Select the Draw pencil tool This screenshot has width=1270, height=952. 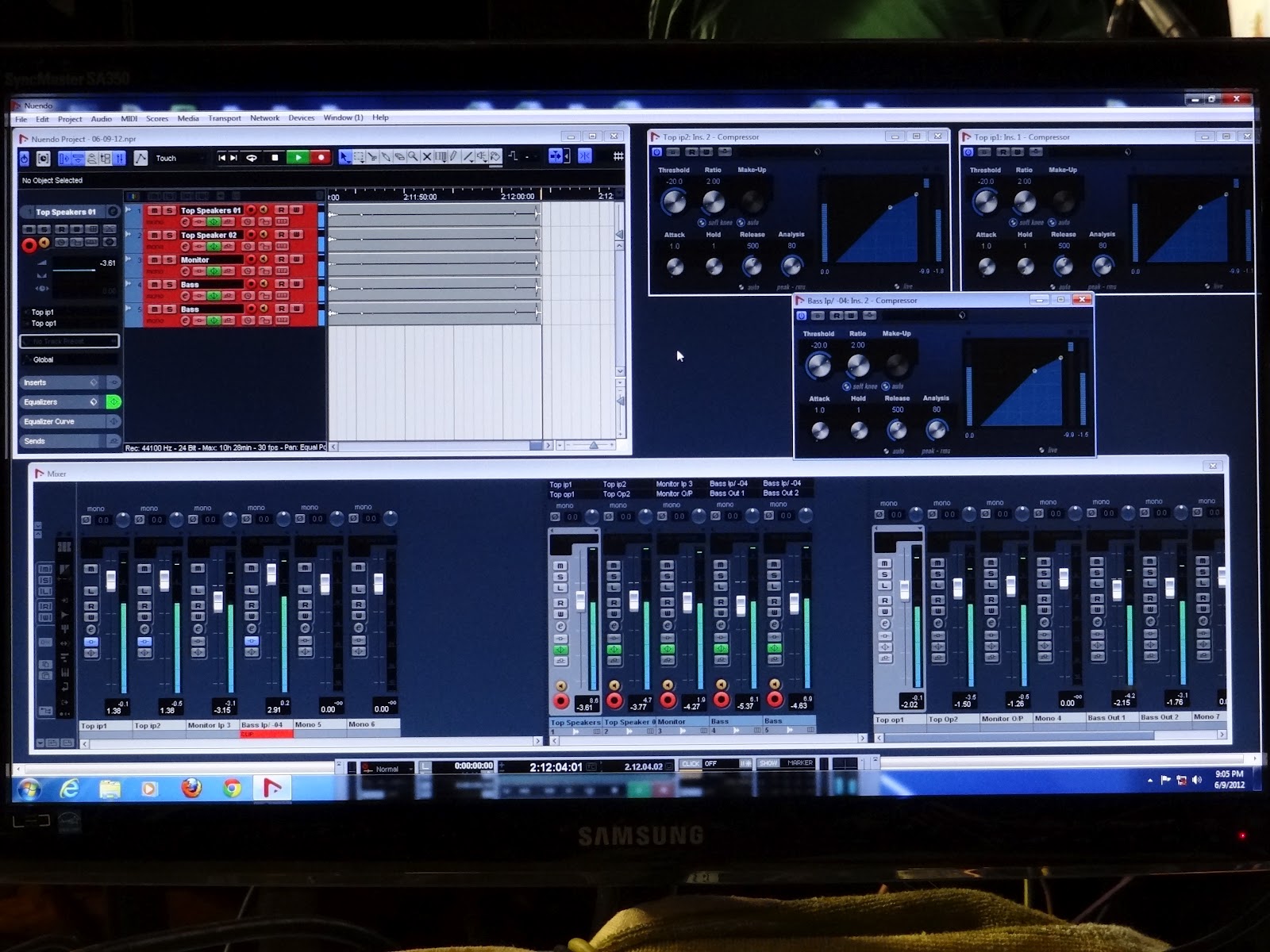[x=453, y=157]
